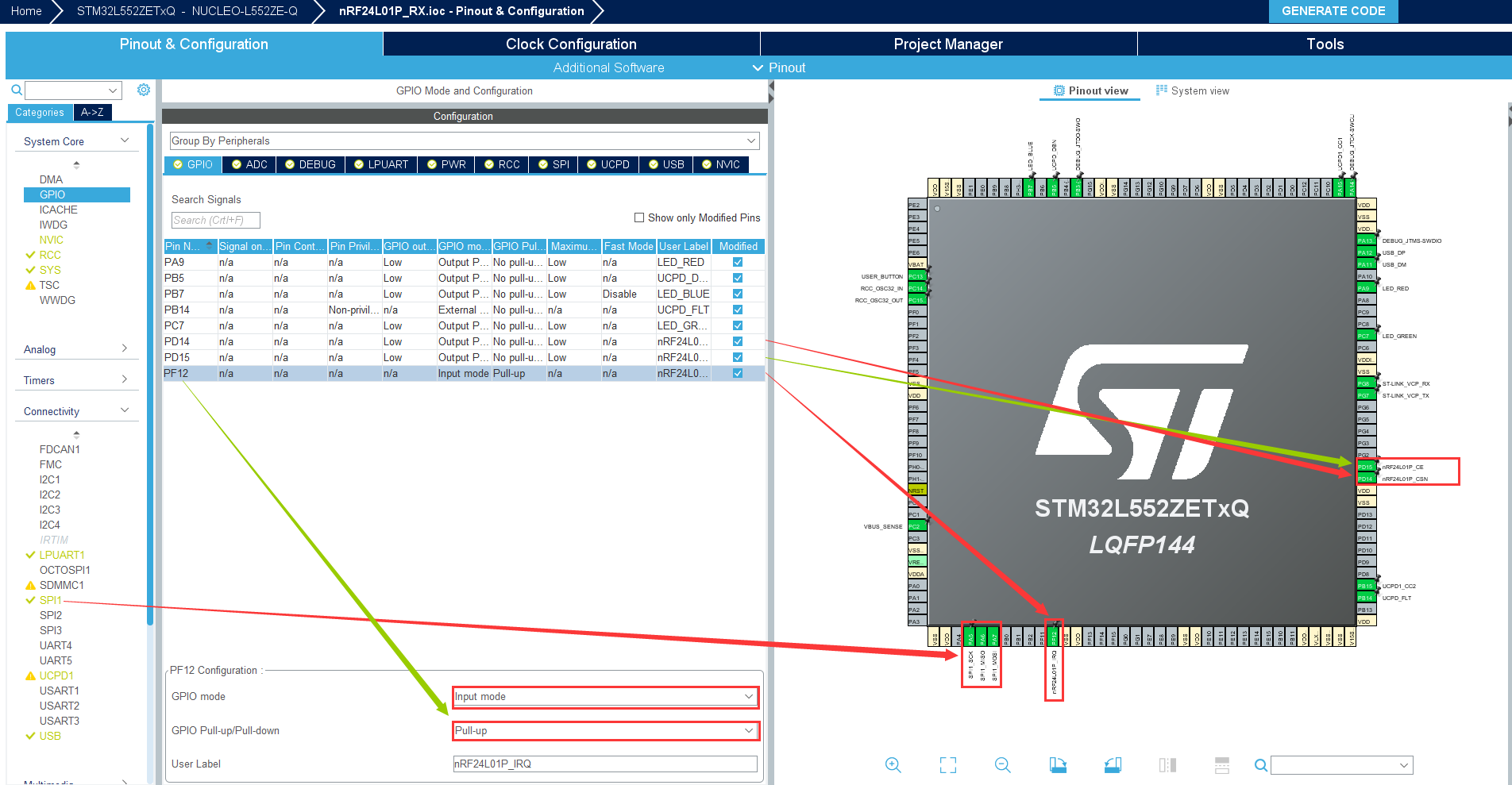Select pin PF12 labeled nRF24L01P_IRQ on chip
This screenshot has height=785, width=1512.
pos(1054,637)
